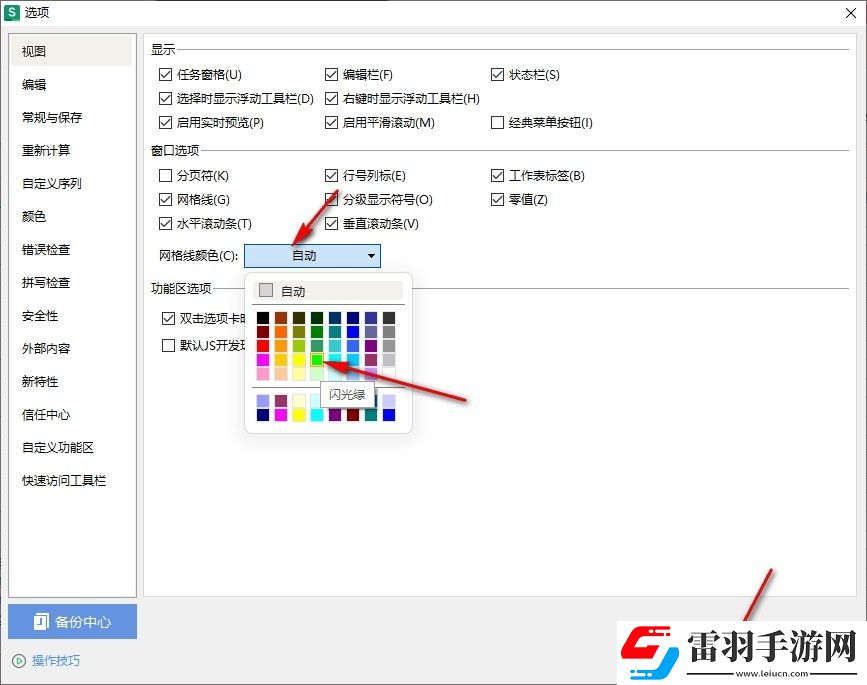Open the 网格线颜色 dropdown showing 自动
This screenshot has height=685, width=867.
point(311,256)
